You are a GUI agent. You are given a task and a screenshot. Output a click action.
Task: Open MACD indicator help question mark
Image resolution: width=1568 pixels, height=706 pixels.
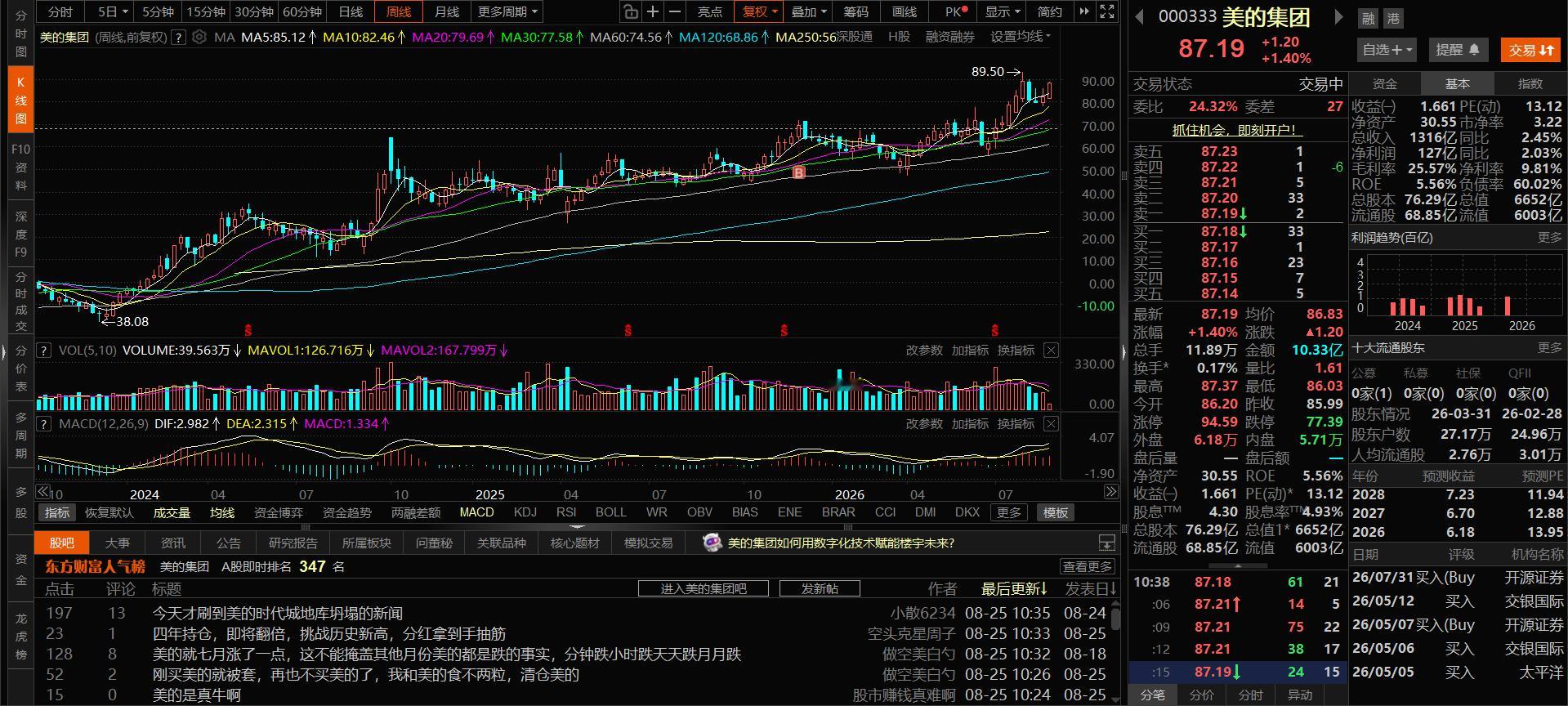point(45,424)
